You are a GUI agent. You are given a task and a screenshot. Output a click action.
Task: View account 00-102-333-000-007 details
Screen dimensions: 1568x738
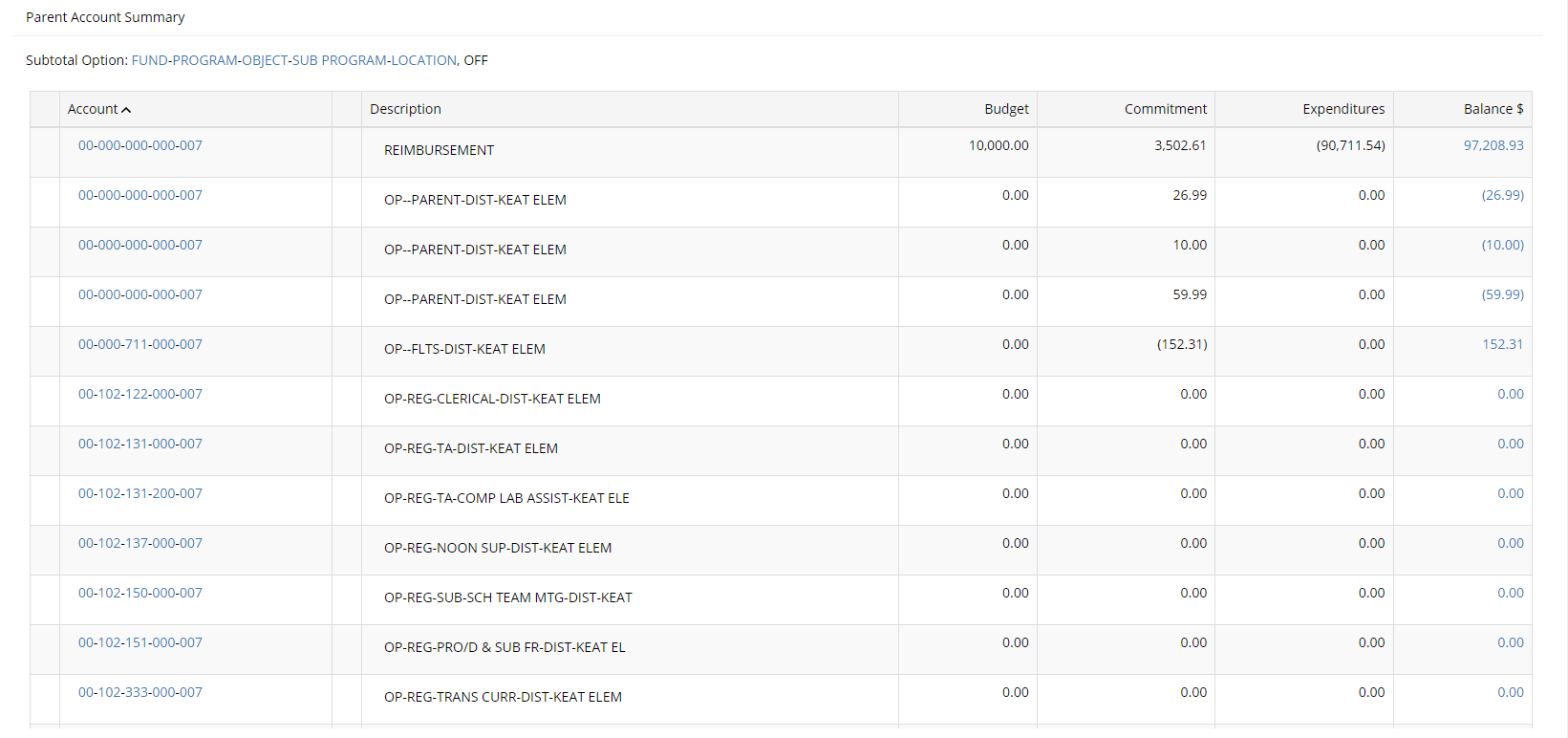tap(140, 692)
